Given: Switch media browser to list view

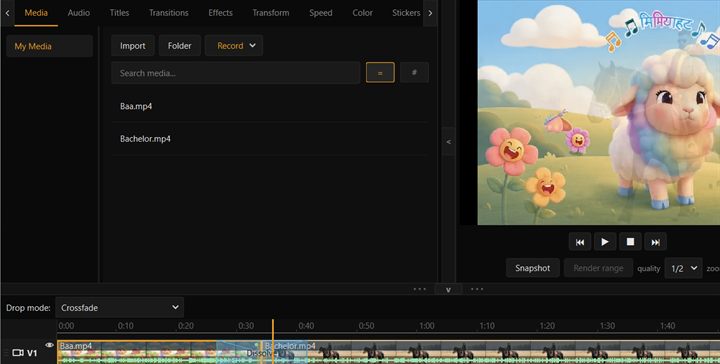Looking at the screenshot, I should click(x=380, y=73).
